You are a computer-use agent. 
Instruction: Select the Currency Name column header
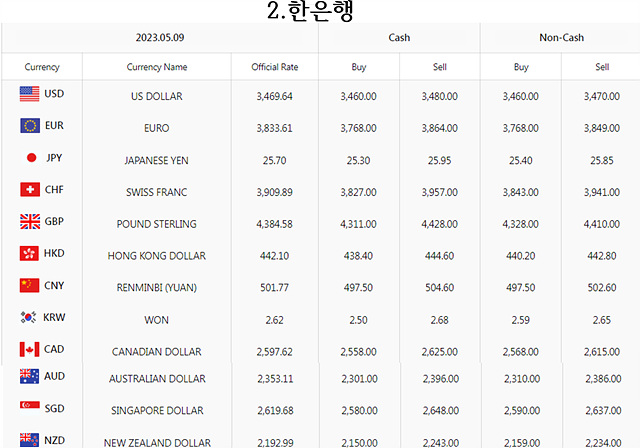coord(157,67)
